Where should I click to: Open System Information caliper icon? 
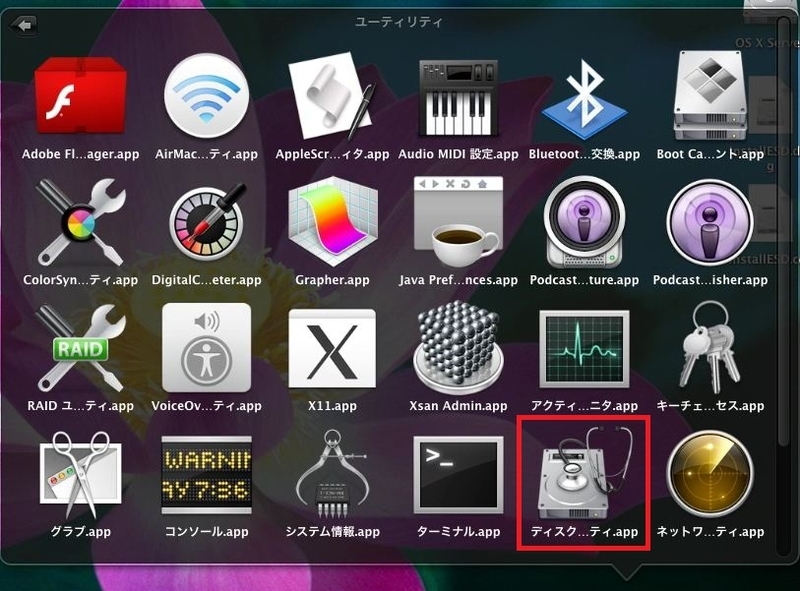(x=332, y=475)
